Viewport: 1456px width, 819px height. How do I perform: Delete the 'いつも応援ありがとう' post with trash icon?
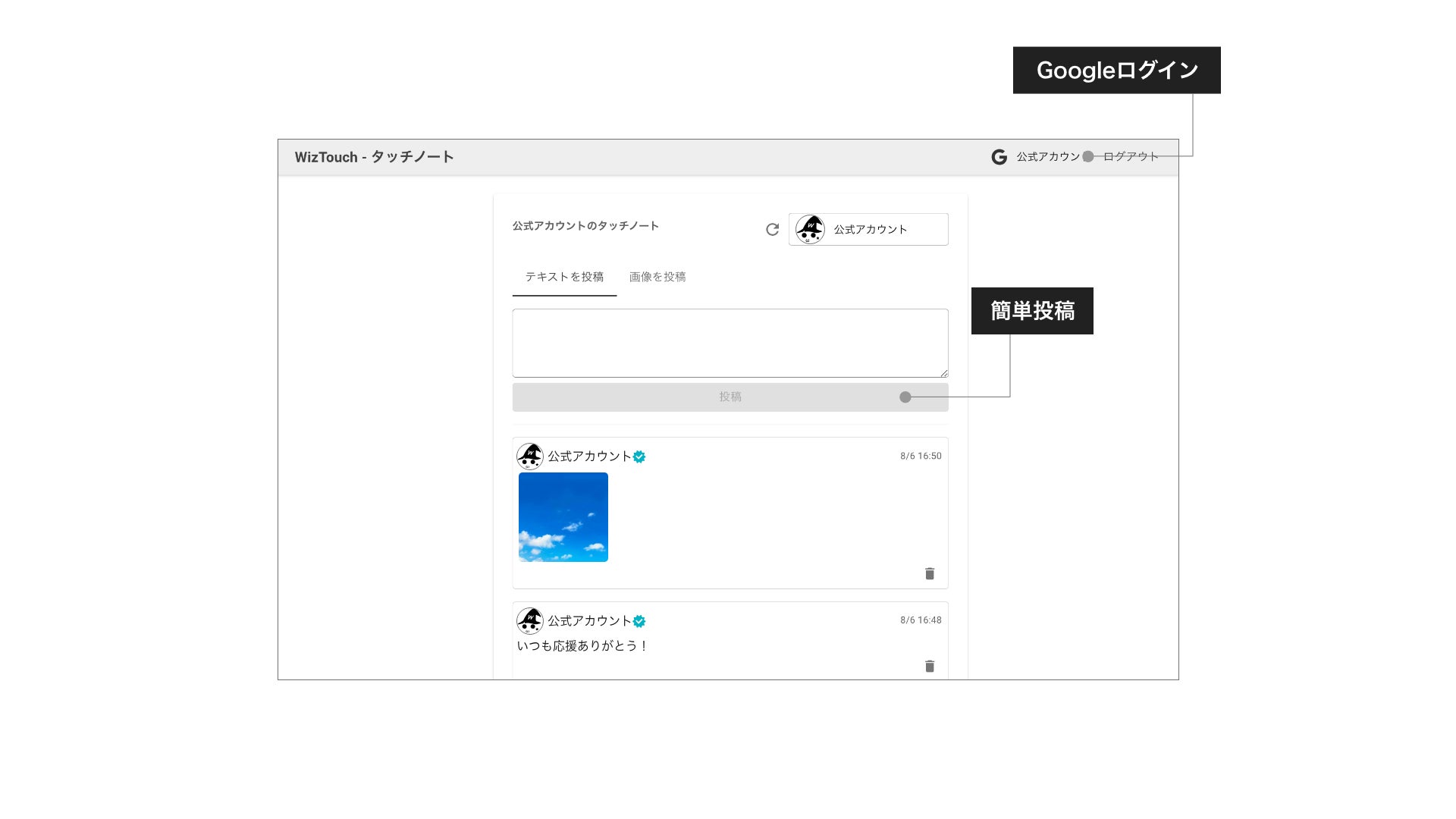pos(930,666)
